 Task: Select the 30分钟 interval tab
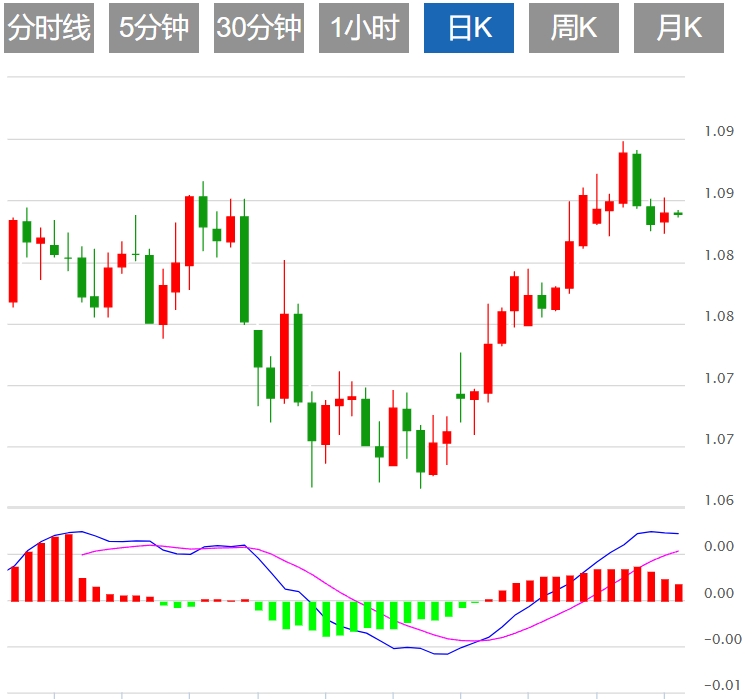(259, 28)
